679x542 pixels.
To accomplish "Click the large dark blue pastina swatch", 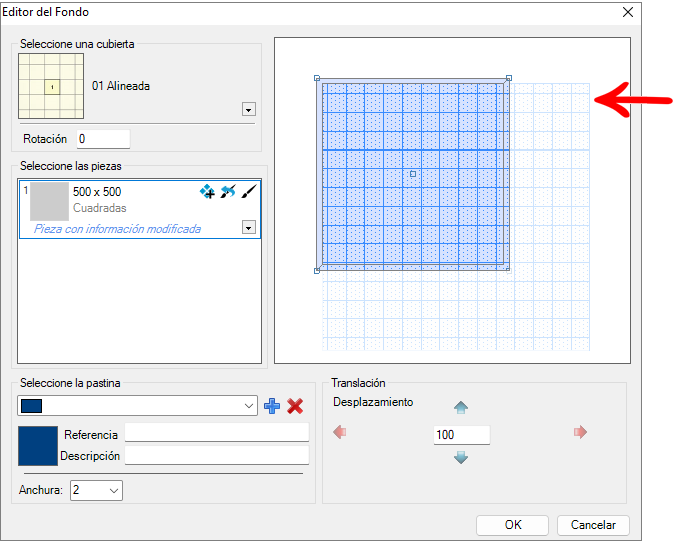I will pos(38,445).
